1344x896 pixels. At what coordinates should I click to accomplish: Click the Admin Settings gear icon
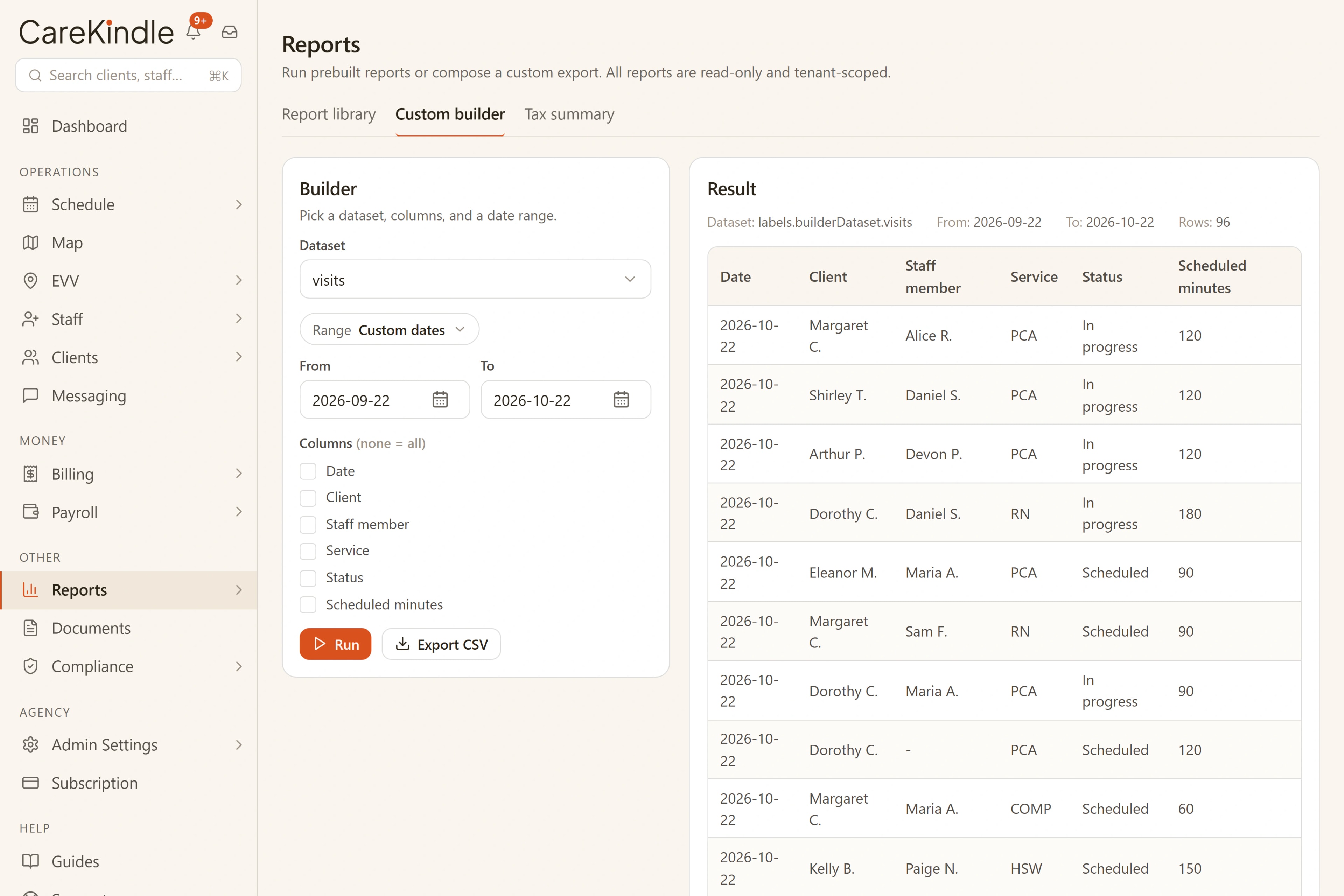pyautogui.click(x=30, y=744)
